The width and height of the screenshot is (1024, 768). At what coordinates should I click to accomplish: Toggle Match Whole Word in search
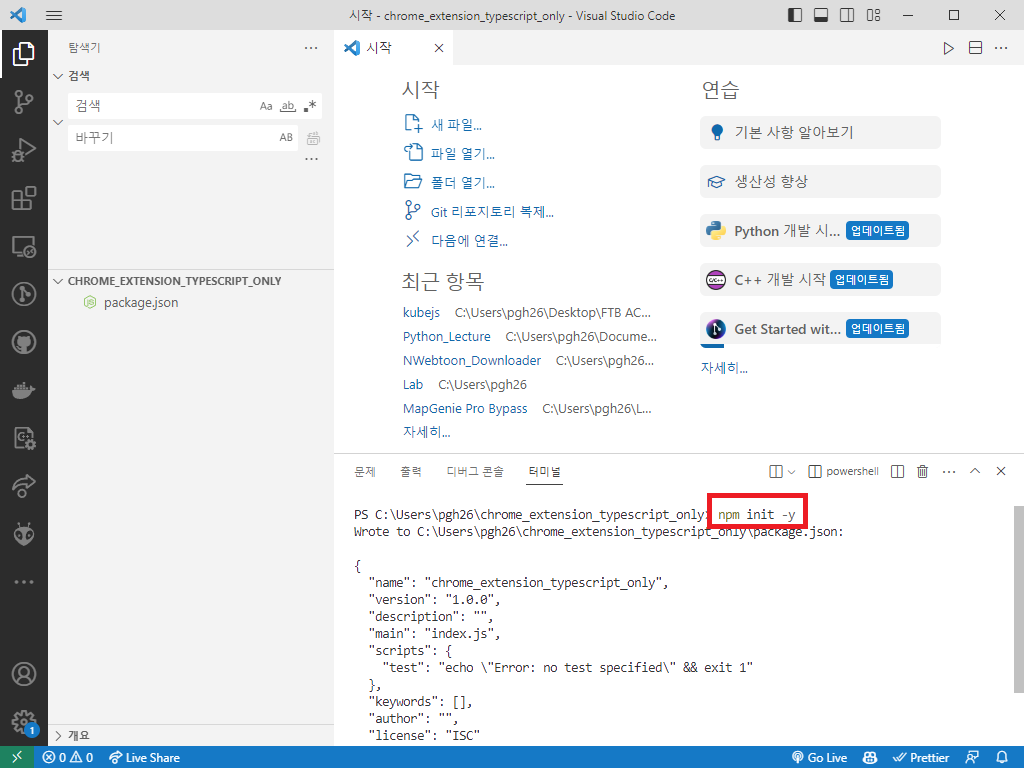point(287,106)
